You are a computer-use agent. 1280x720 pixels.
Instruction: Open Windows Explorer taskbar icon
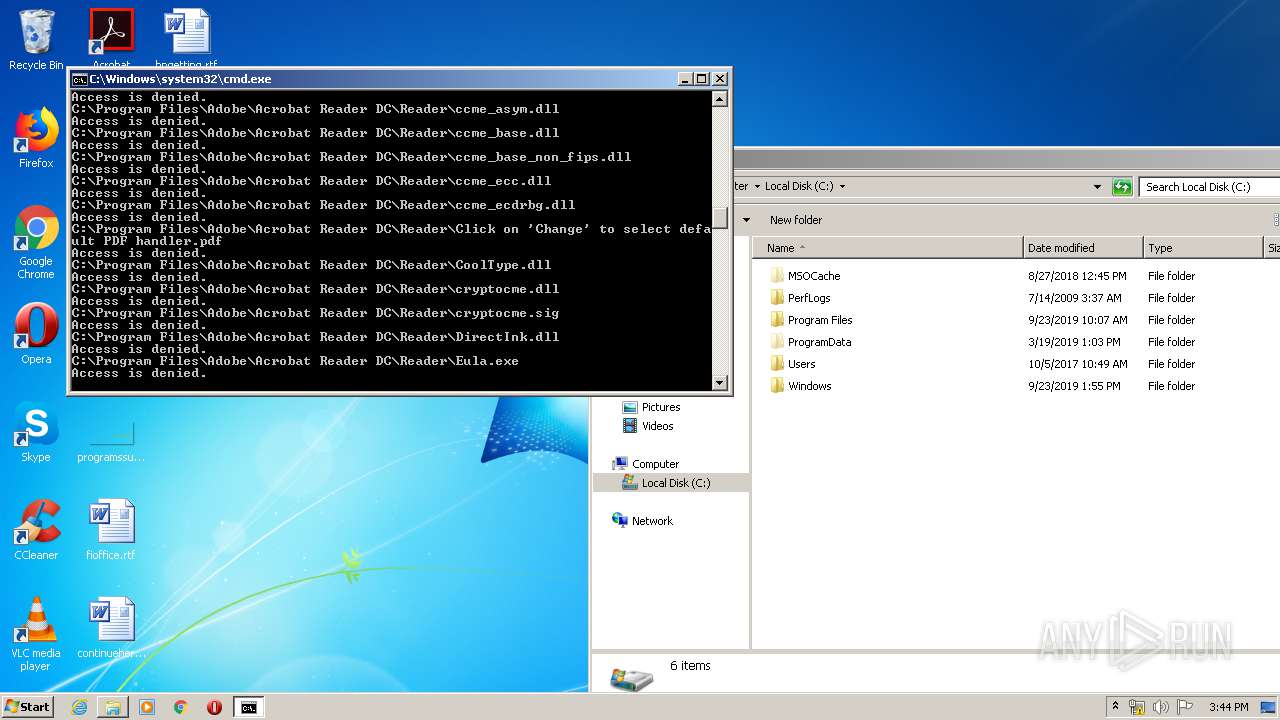113,707
